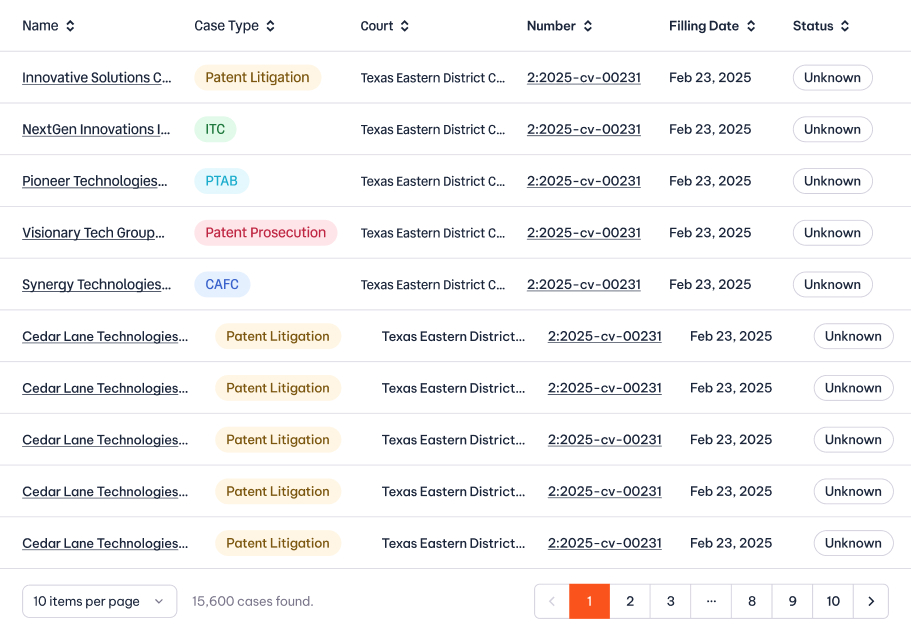Sort by Court column arrows
The height and width of the screenshot is (634, 911).
point(404,26)
